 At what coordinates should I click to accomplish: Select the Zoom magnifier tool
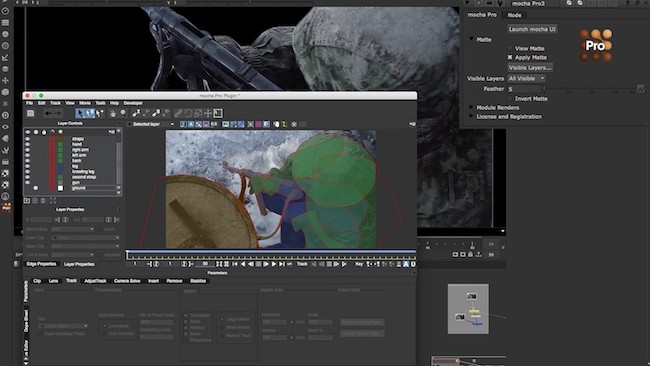[x=123, y=113]
